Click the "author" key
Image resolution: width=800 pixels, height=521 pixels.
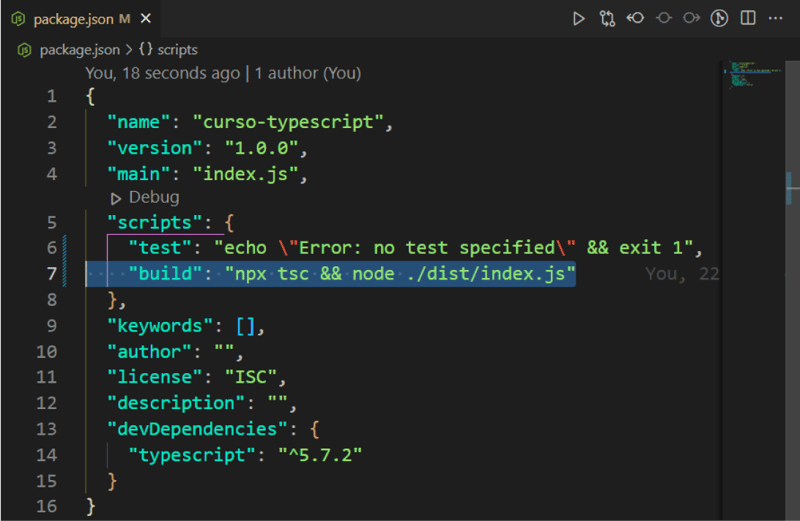point(149,352)
